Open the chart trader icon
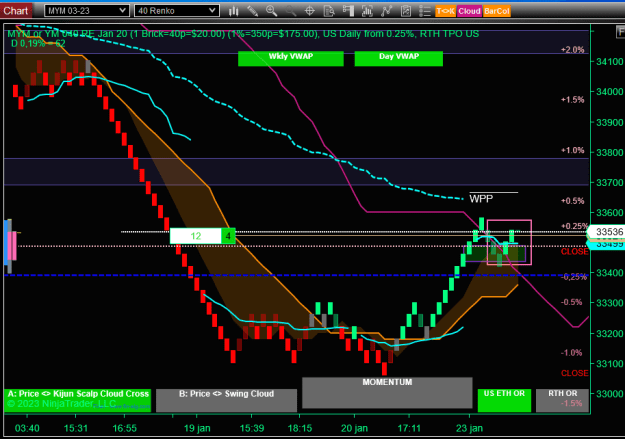 [x=348, y=11]
